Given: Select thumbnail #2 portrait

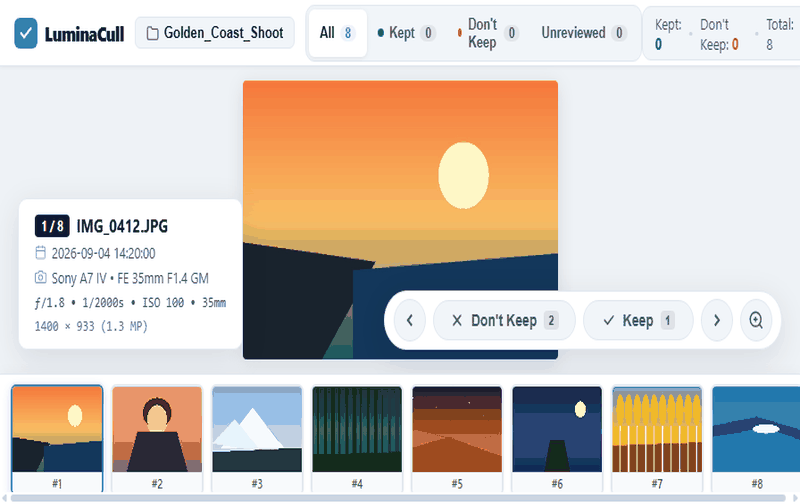Looking at the screenshot, I should [157, 439].
